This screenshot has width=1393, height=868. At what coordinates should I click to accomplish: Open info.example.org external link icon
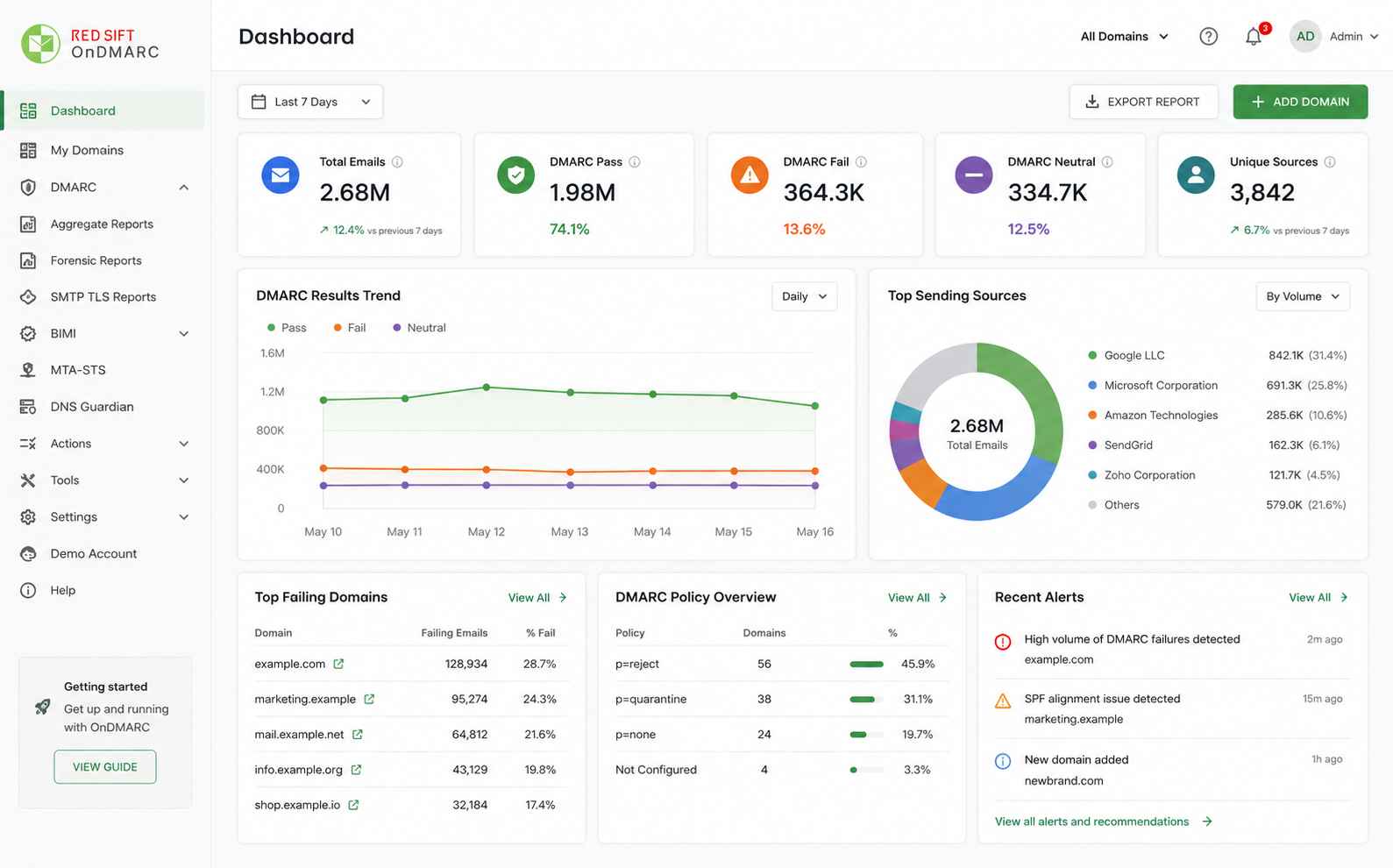click(x=356, y=769)
